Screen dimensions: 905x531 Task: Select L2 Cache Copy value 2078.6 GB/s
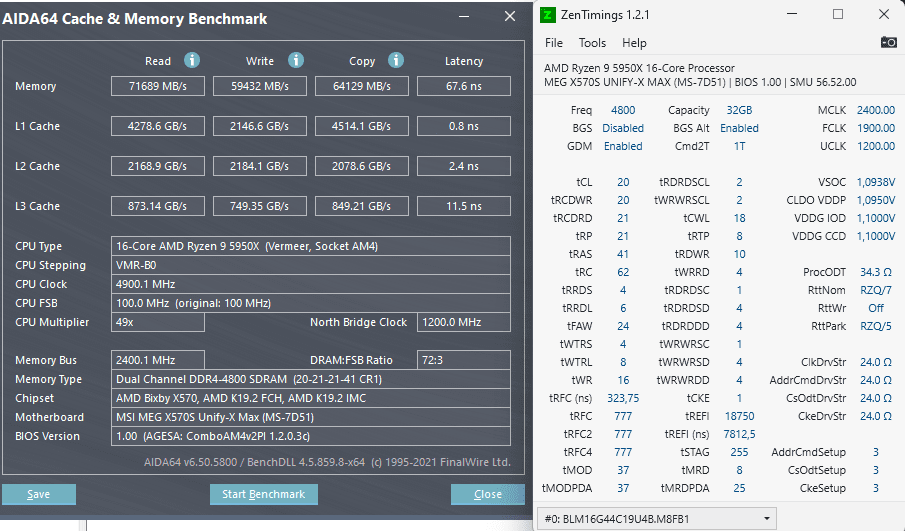(x=362, y=166)
